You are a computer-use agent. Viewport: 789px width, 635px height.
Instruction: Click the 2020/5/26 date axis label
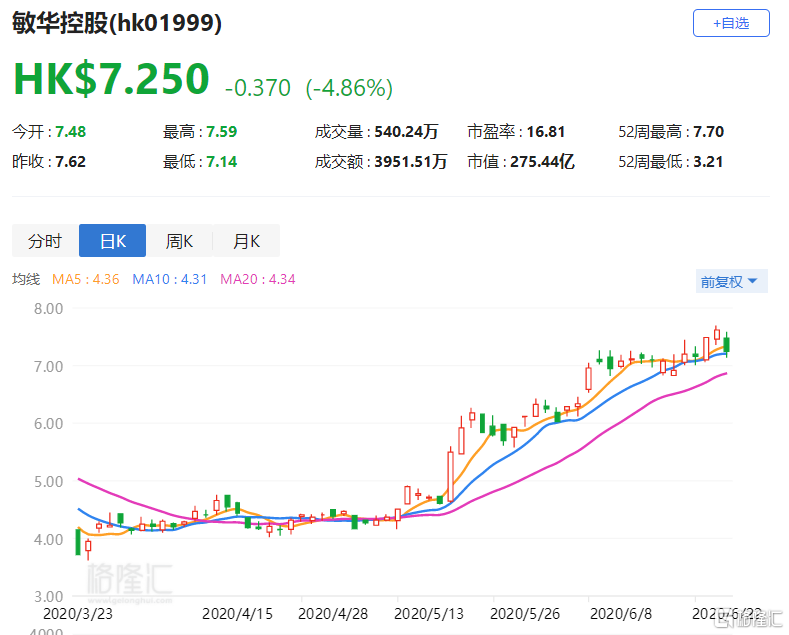[x=525, y=614]
